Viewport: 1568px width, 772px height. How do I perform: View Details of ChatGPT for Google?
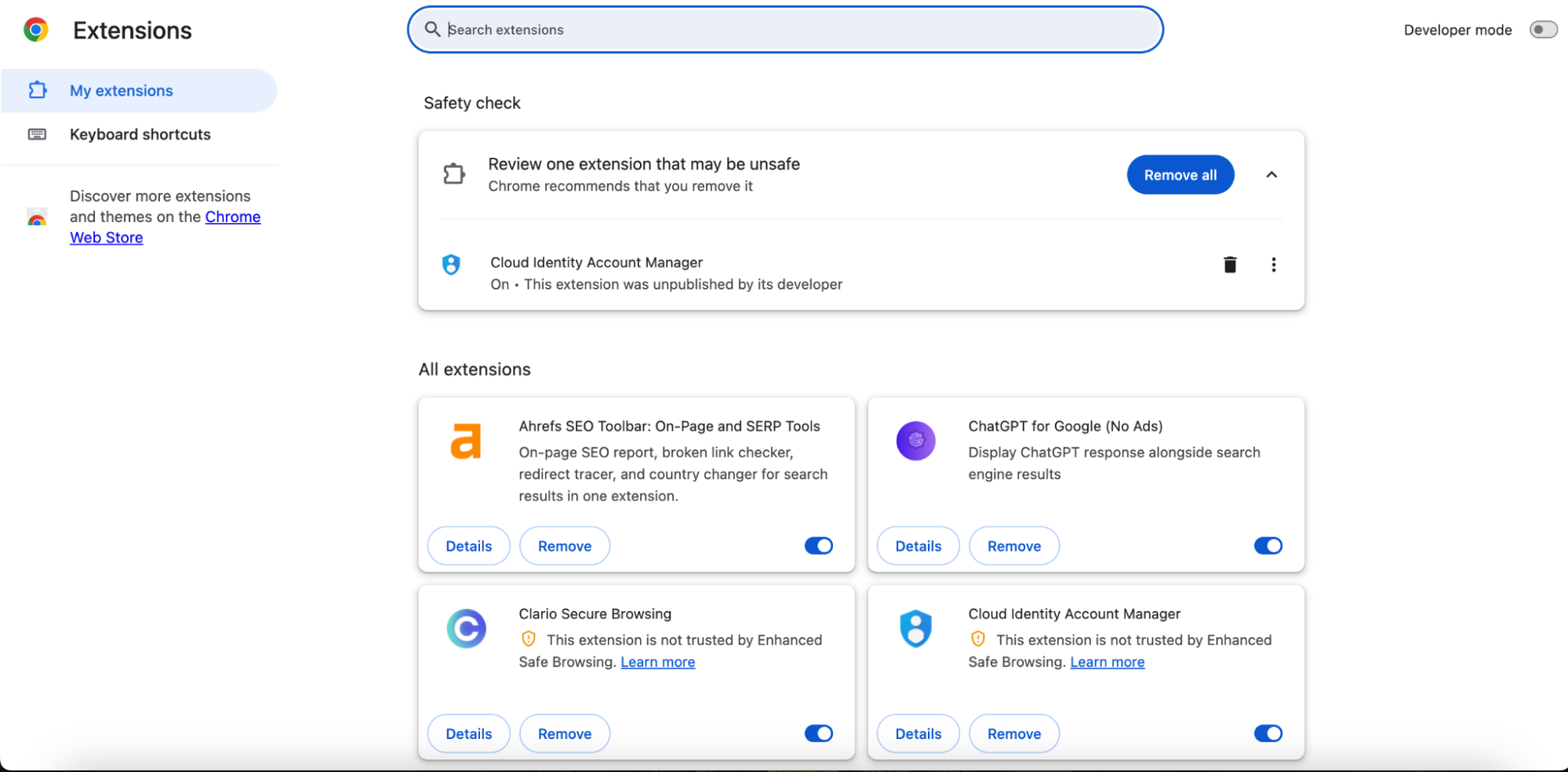click(x=918, y=545)
